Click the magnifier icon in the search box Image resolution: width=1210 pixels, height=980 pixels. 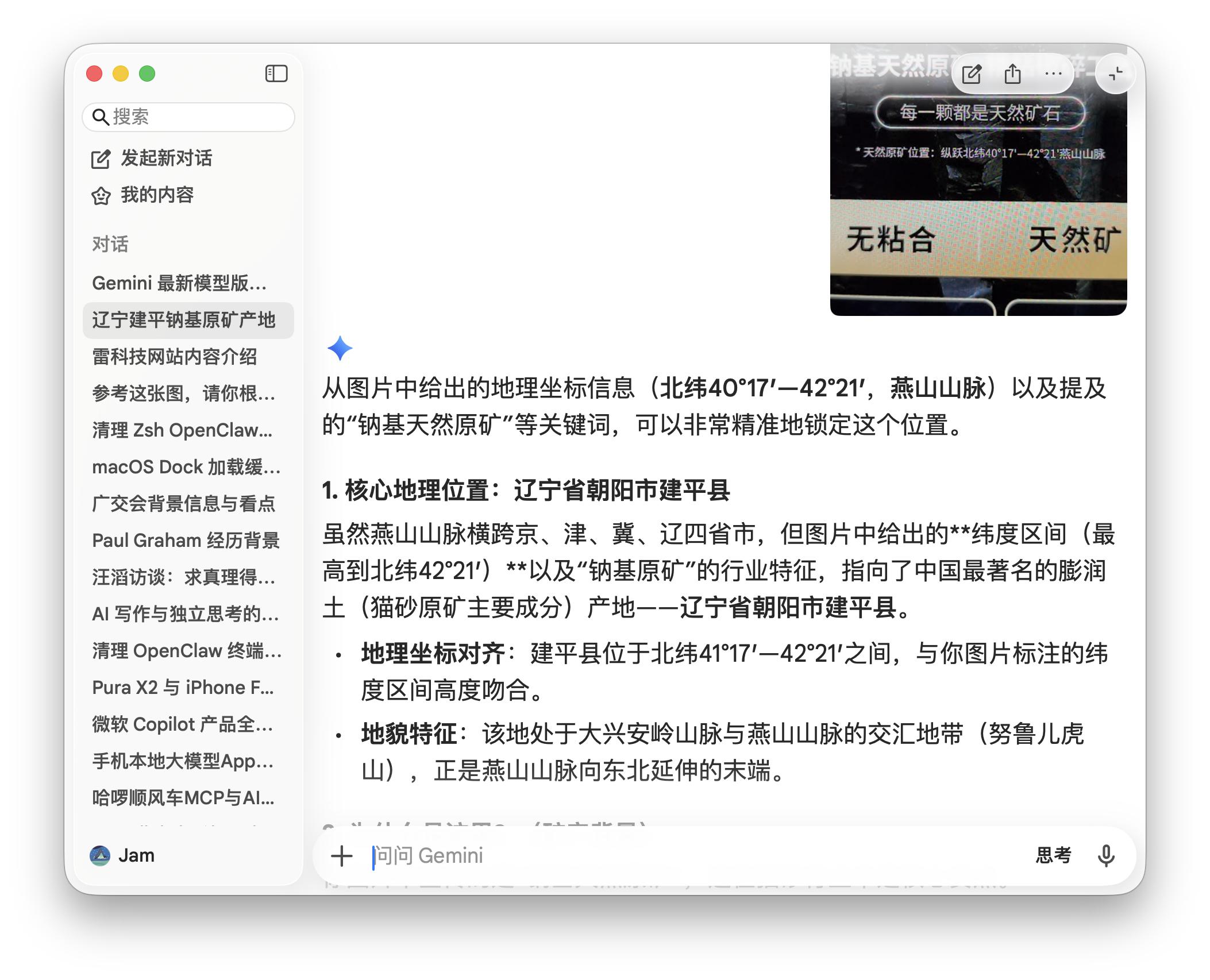pyautogui.click(x=101, y=117)
